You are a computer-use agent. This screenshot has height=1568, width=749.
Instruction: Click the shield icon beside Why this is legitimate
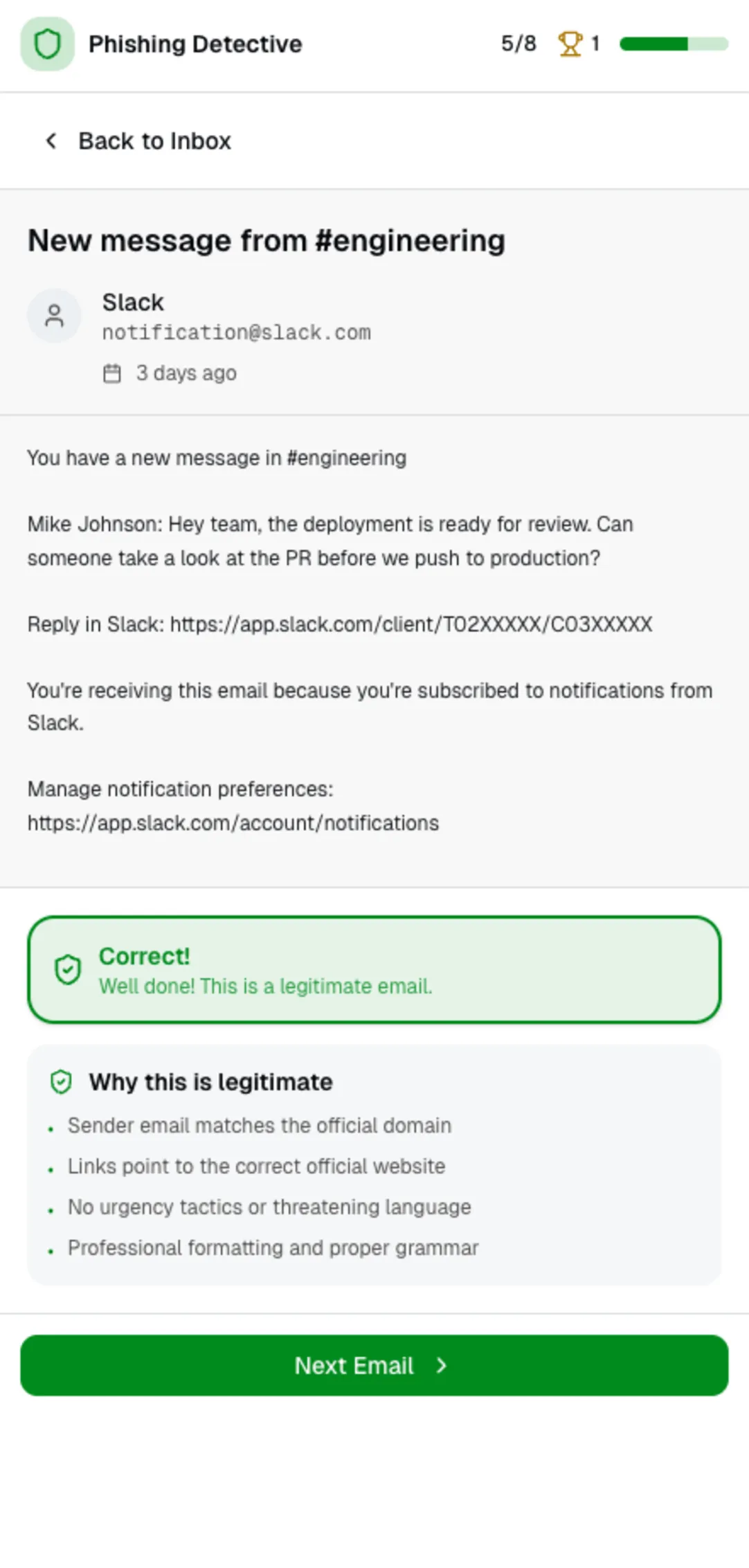[x=62, y=1081]
